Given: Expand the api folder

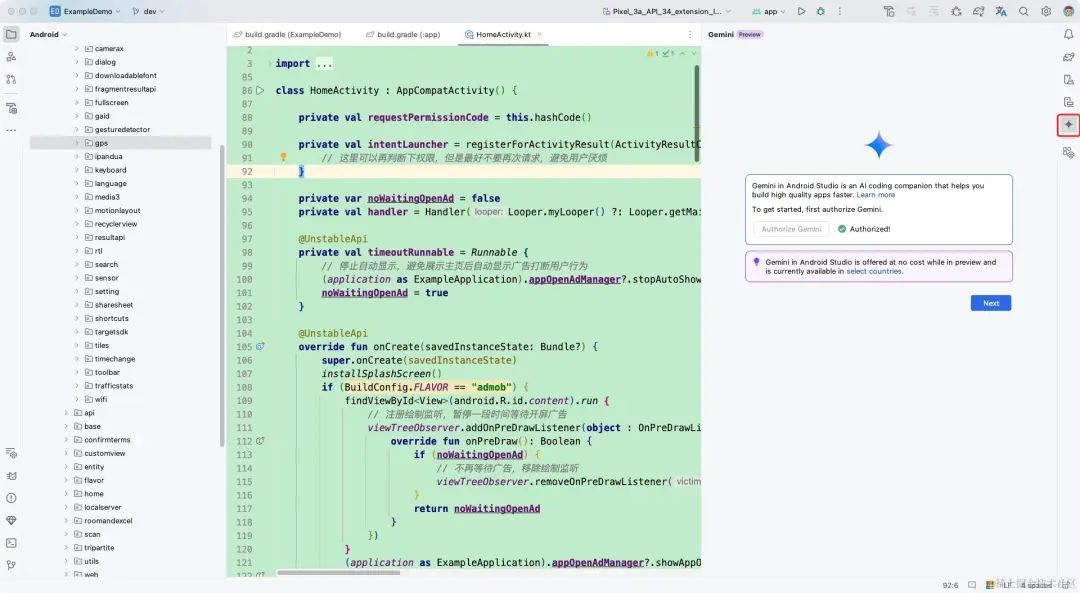Looking at the screenshot, I should [66, 413].
